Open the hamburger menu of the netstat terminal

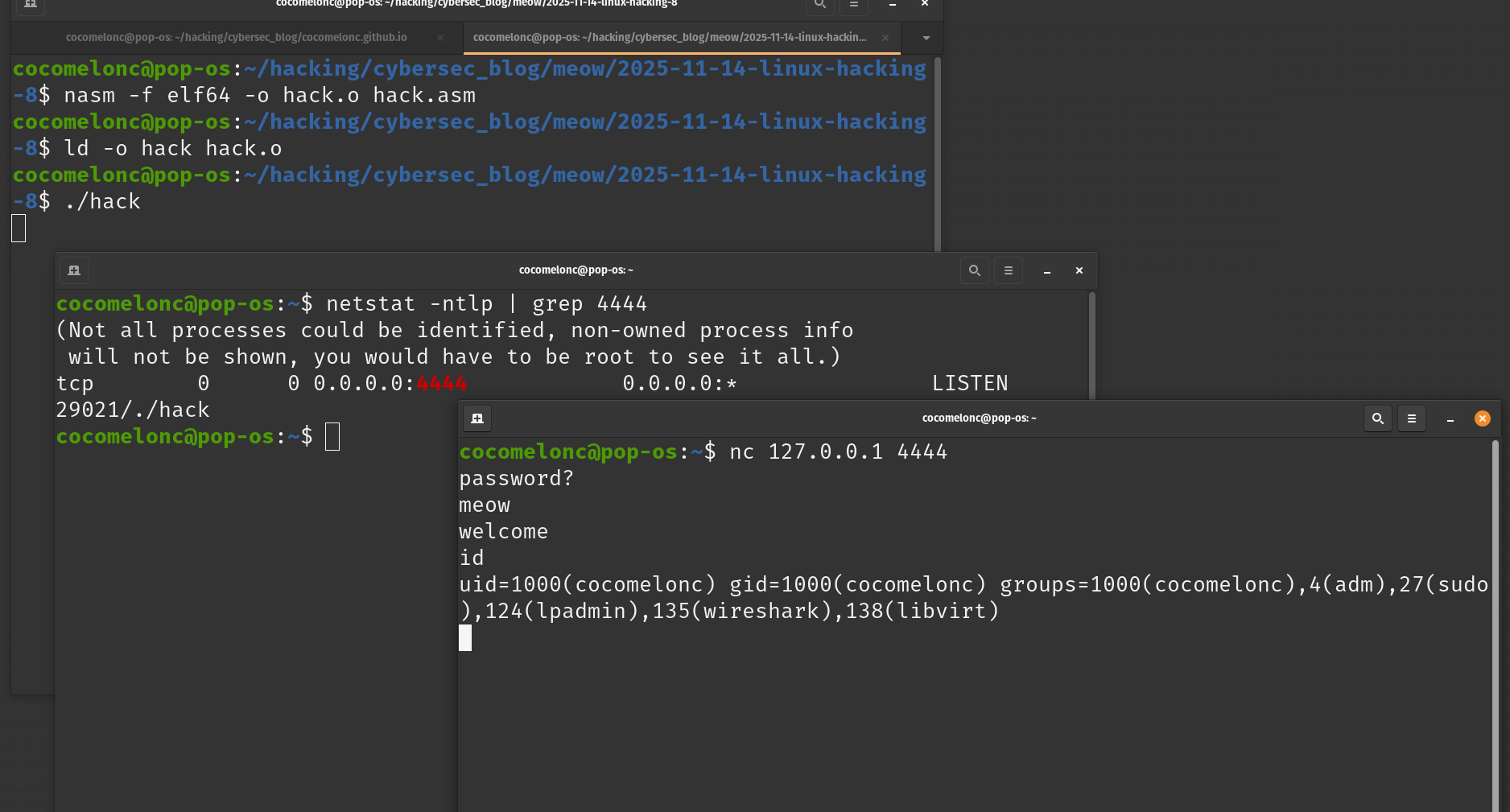tap(1008, 270)
